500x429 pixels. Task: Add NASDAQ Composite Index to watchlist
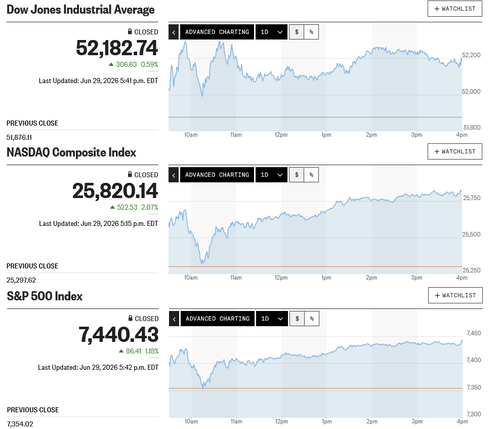[455, 152]
